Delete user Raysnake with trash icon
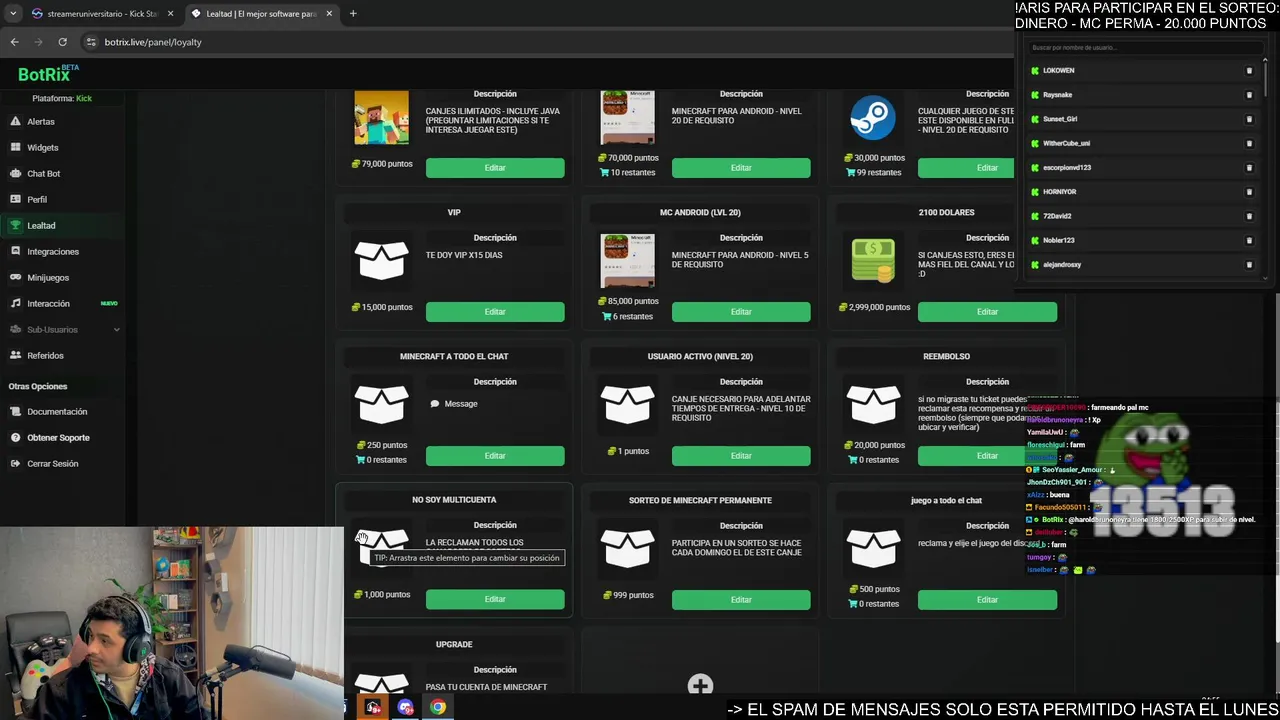1280x720 pixels. 1249,95
